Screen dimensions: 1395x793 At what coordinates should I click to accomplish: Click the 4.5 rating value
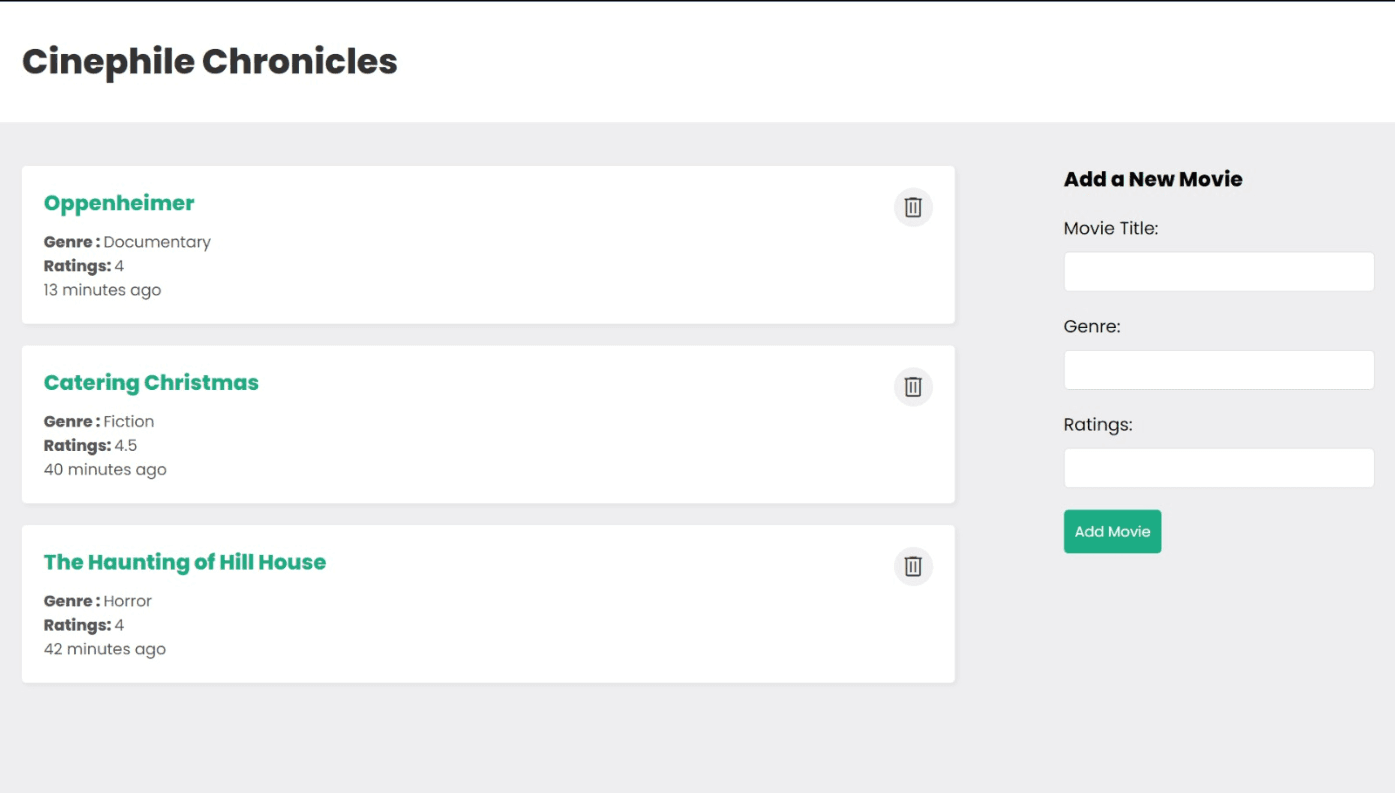(126, 445)
